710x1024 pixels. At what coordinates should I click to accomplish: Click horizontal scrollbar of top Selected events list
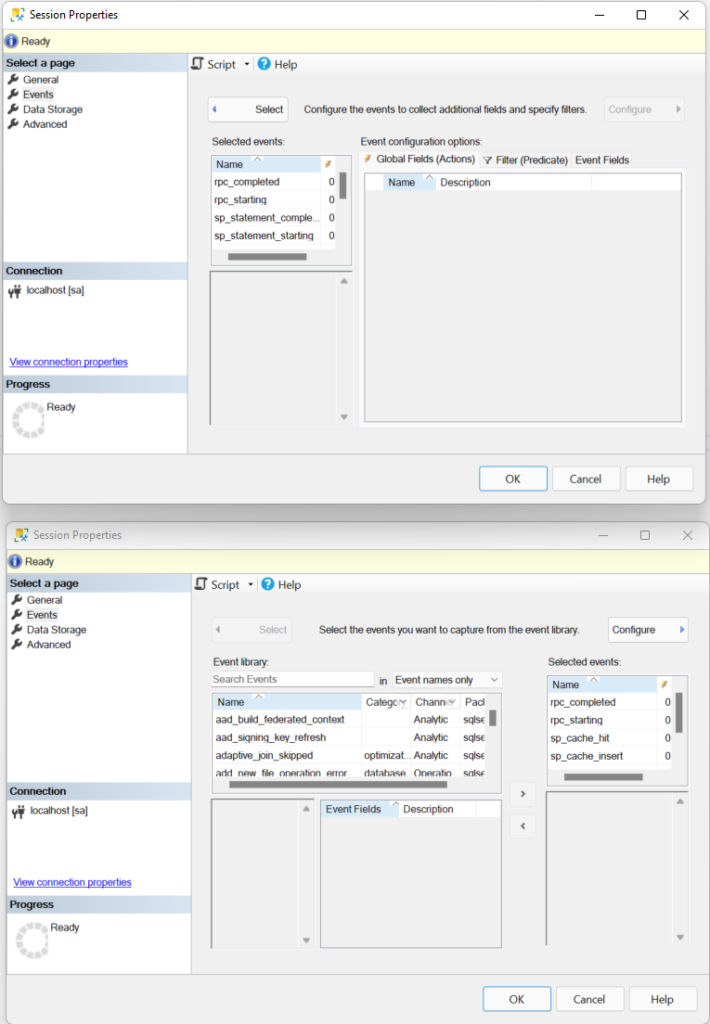(267, 257)
